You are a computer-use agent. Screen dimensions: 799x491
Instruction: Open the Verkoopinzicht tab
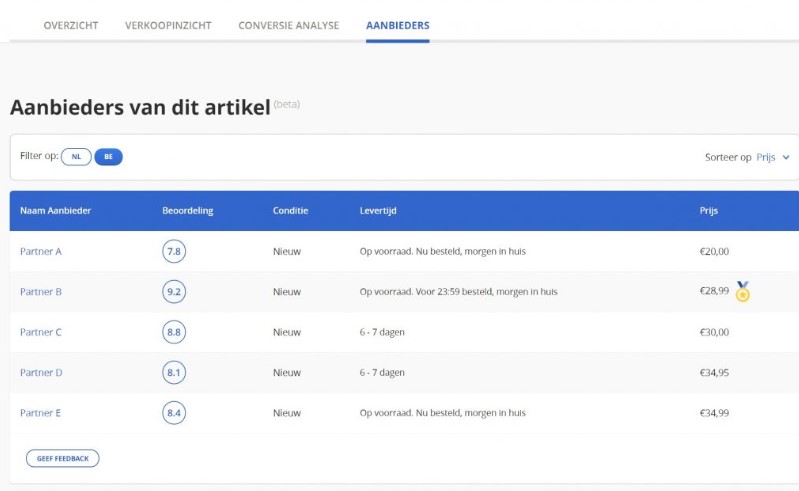click(x=168, y=25)
